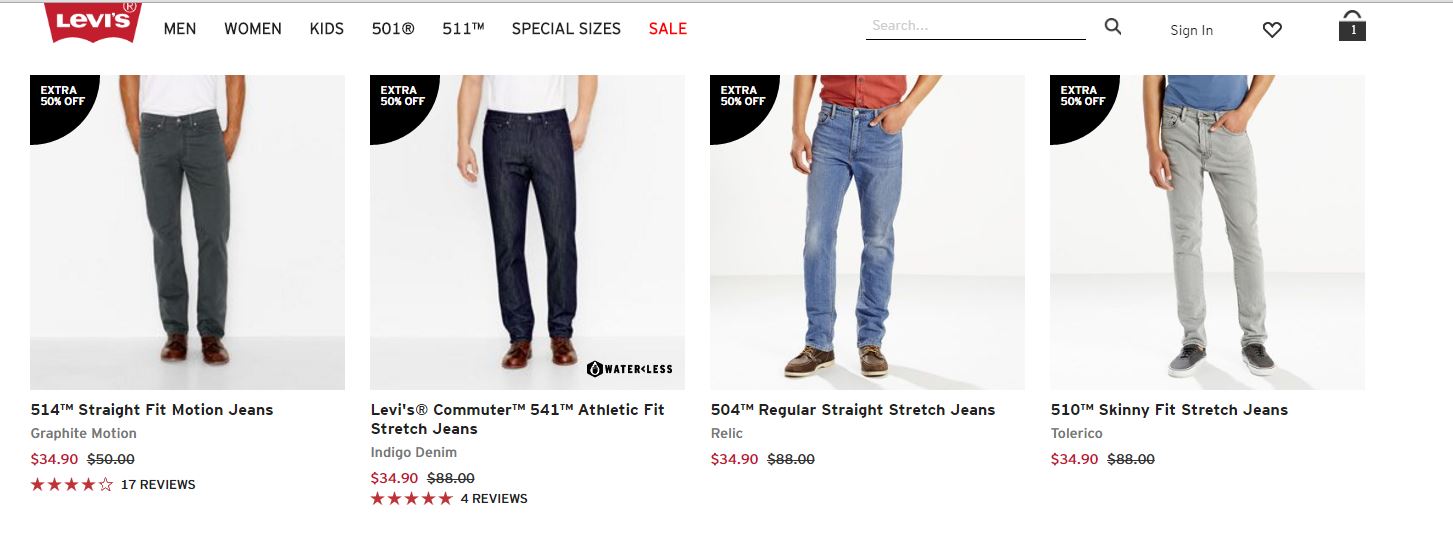Image resolution: width=1453 pixels, height=539 pixels.
Task: Click star rating for 514 Straight Fit jeans
Action: [x=72, y=485]
